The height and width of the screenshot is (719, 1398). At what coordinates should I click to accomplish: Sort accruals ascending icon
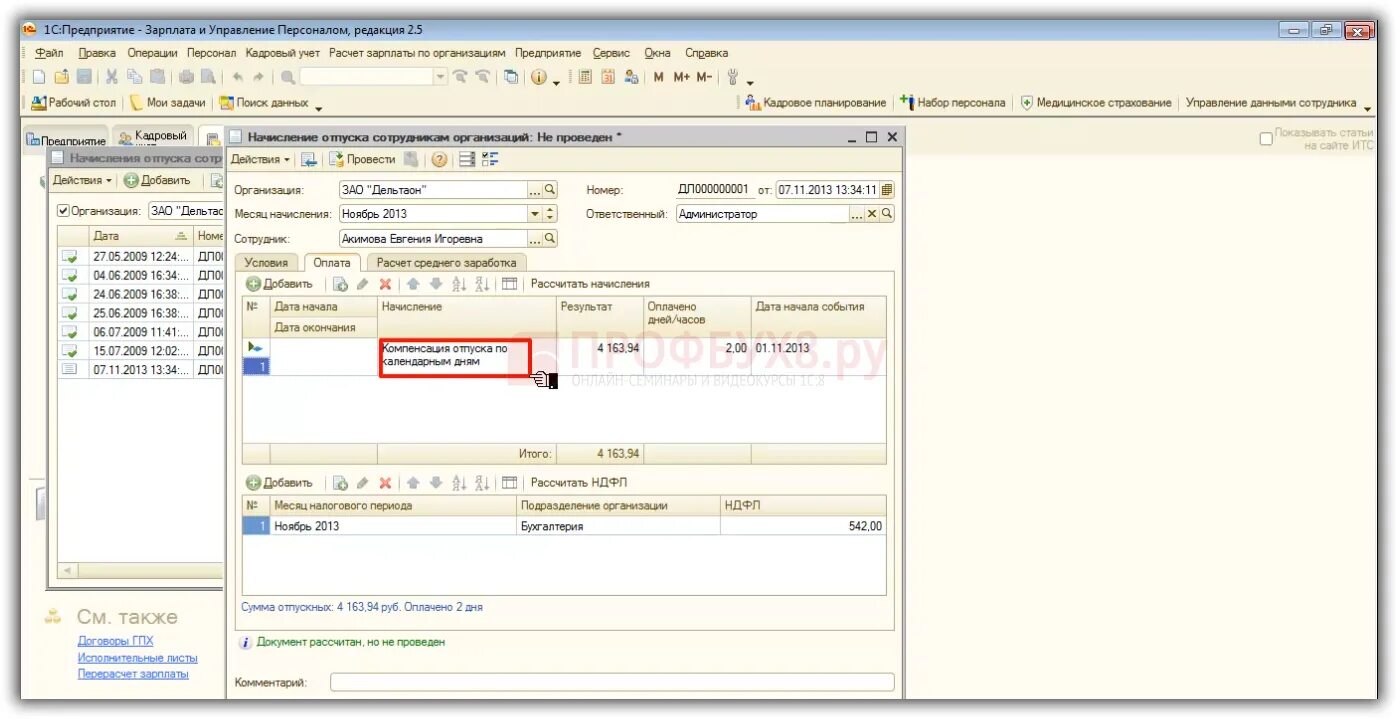460,284
